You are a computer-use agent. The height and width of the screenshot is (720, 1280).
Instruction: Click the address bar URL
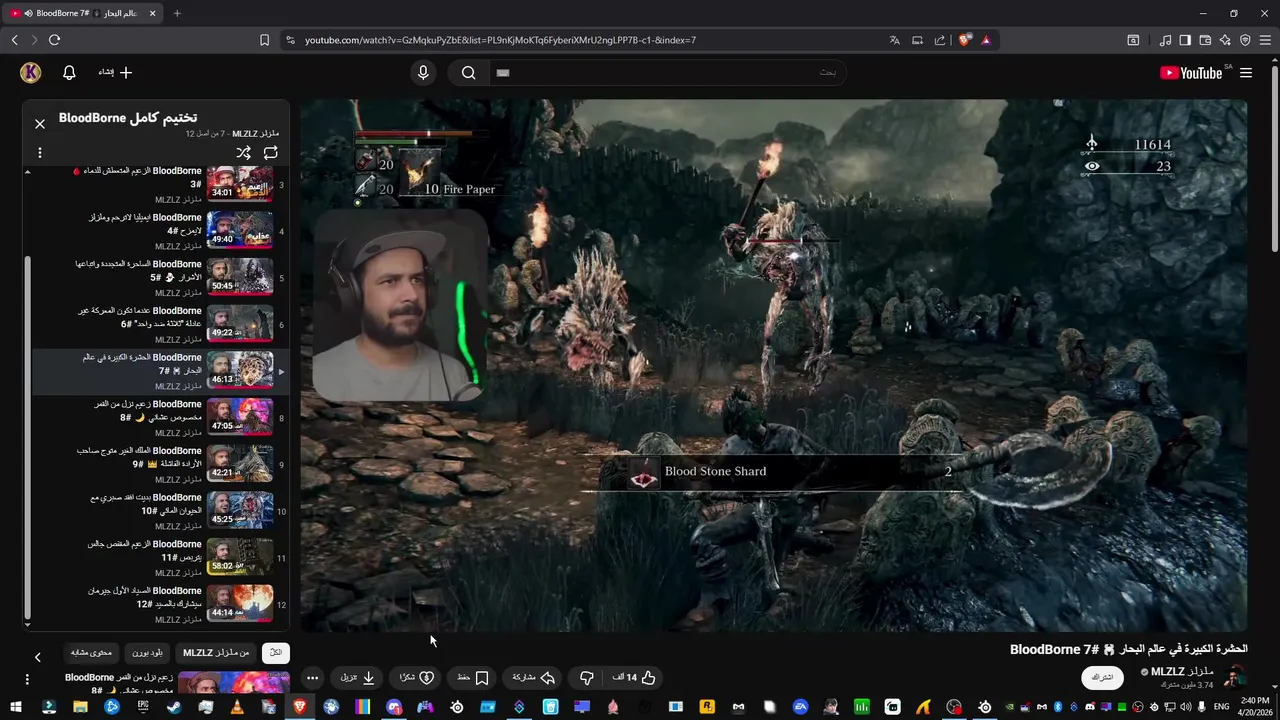click(x=500, y=40)
